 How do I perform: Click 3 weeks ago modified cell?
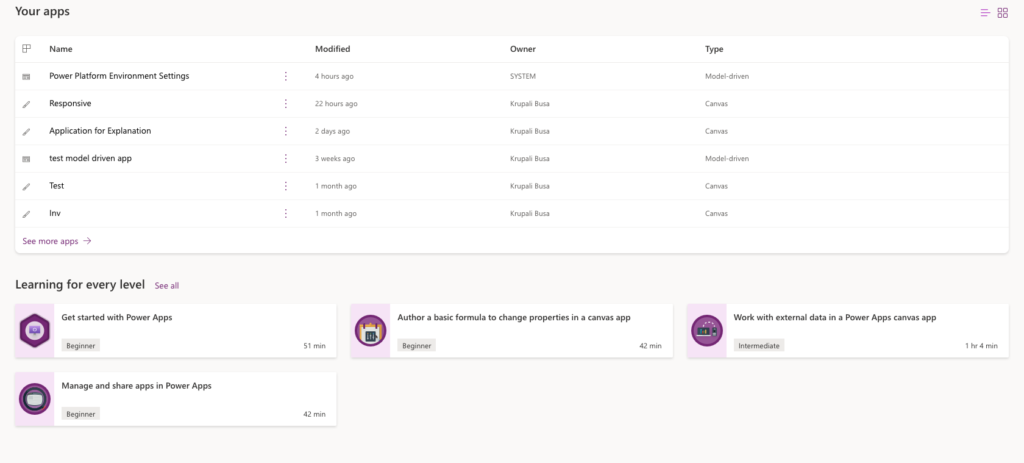[335, 159]
